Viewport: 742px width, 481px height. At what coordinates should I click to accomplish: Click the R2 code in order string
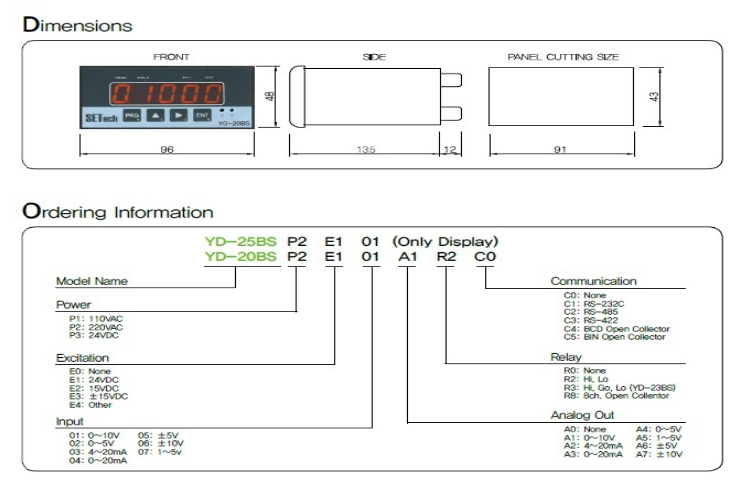pos(445,257)
